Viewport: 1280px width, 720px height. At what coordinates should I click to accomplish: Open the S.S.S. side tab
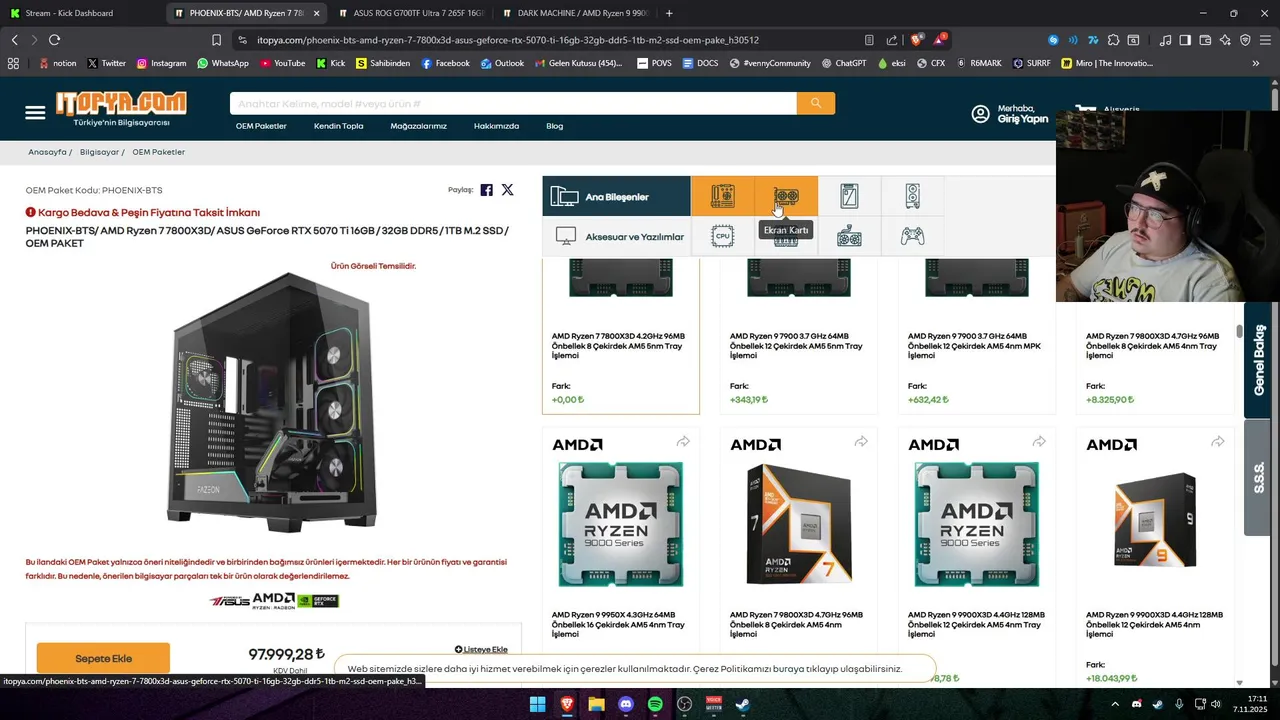click(x=1259, y=477)
